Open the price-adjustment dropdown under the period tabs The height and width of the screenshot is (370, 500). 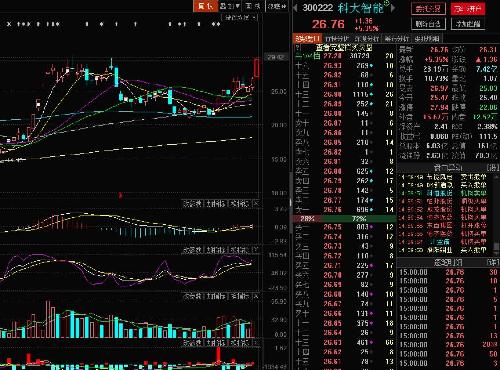coord(240,17)
